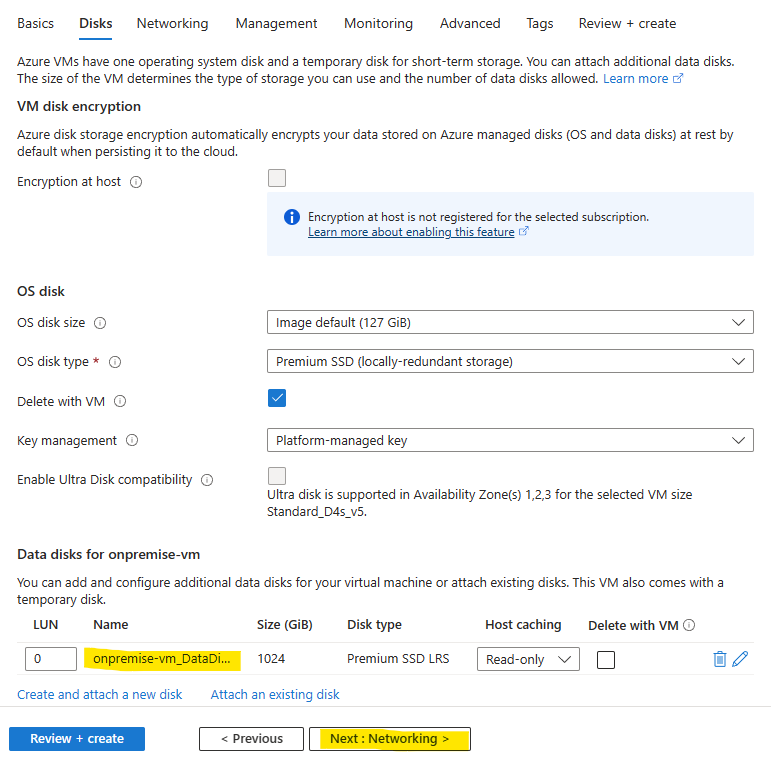Select the Key management Platform-managed key dropdown
The height and width of the screenshot is (761, 771).
(x=510, y=440)
